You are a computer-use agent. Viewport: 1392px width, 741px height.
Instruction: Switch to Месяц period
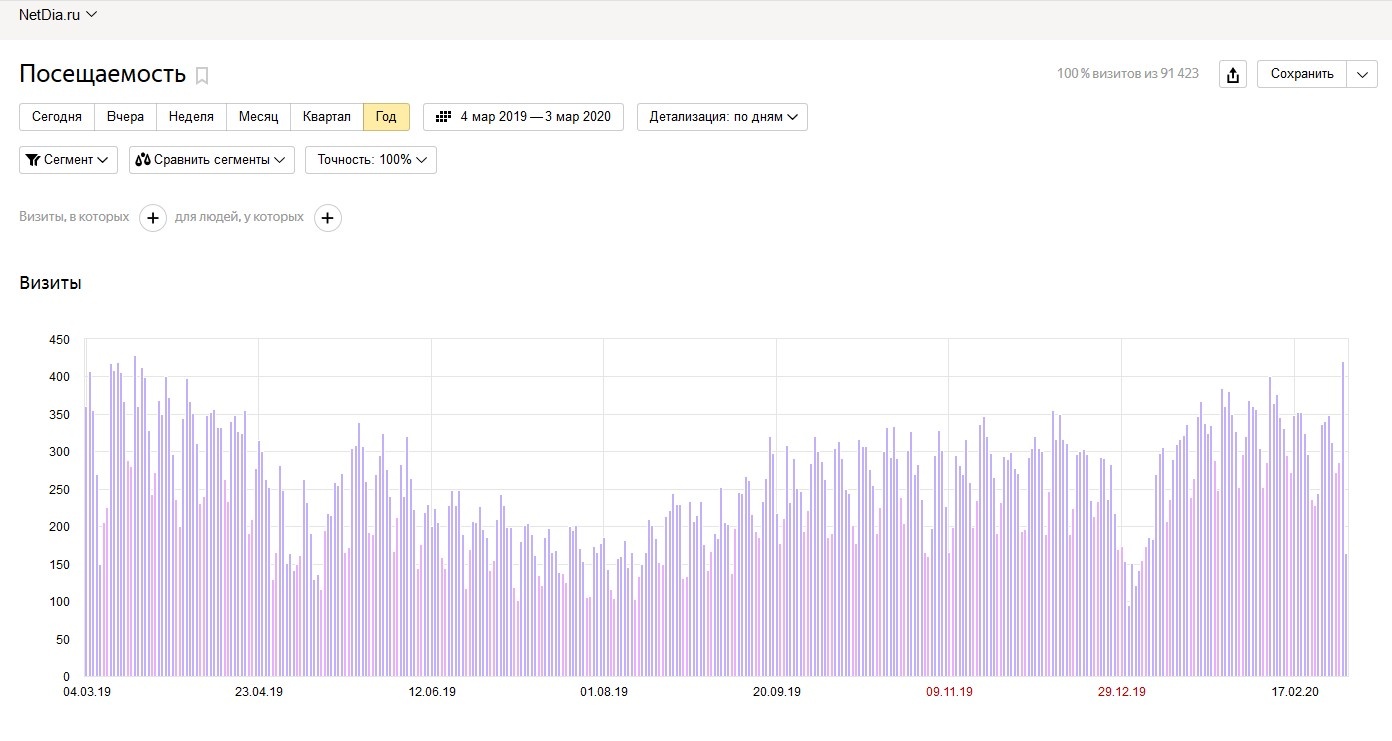tap(258, 117)
